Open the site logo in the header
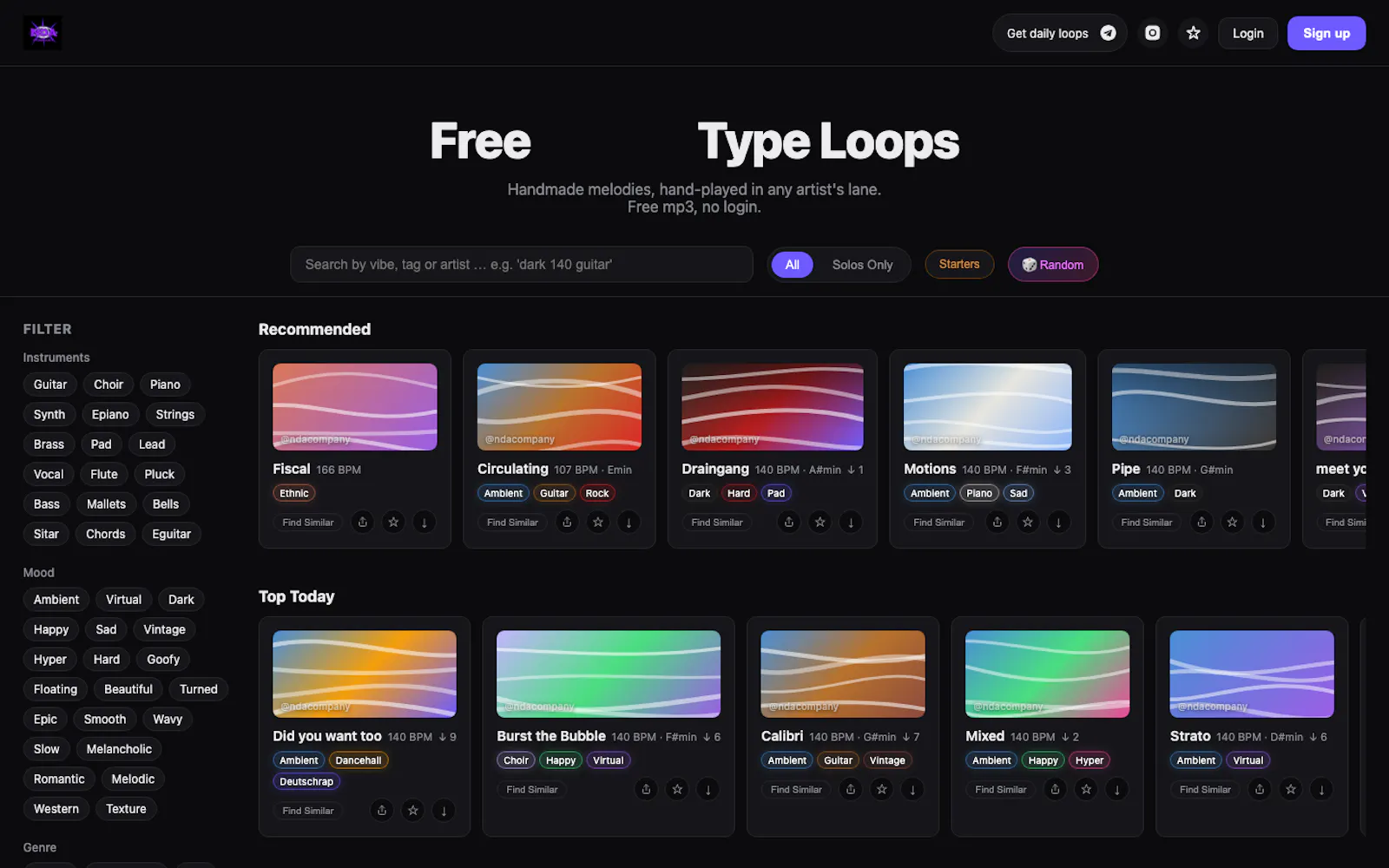This screenshot has height=868, width=1389. pos(42,33)
